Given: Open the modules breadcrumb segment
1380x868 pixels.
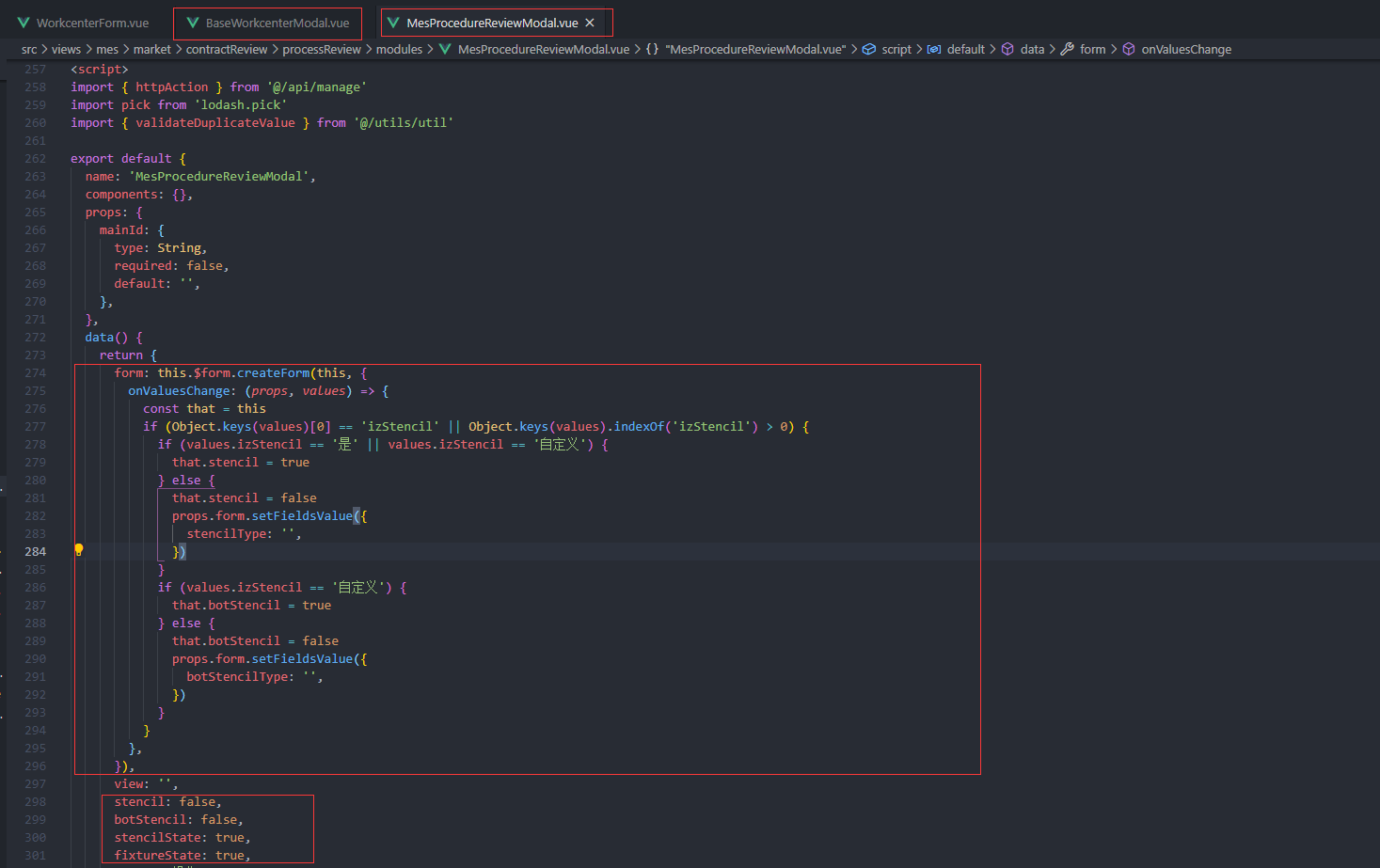Looking at the screenshot, I should (x=399, y=49).
